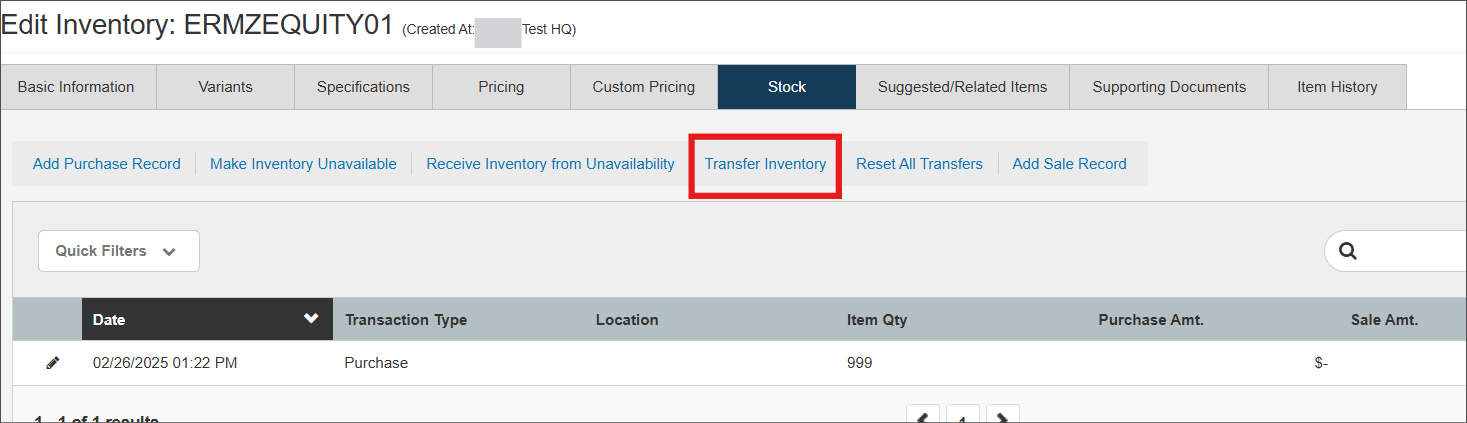Click inside the search input field

click(1415, 251)
